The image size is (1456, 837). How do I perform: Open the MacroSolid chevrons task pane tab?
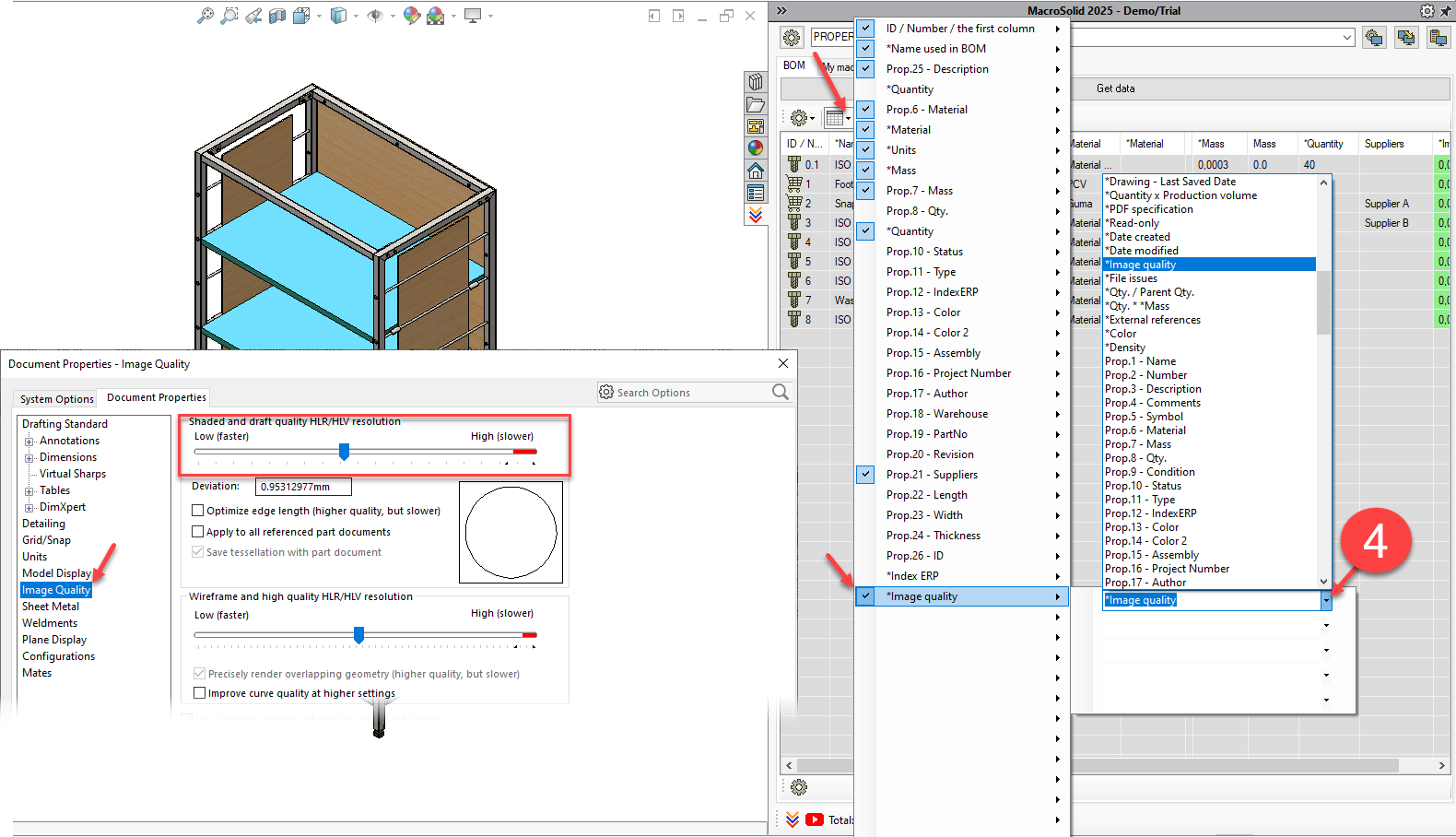tap(756, 215)
